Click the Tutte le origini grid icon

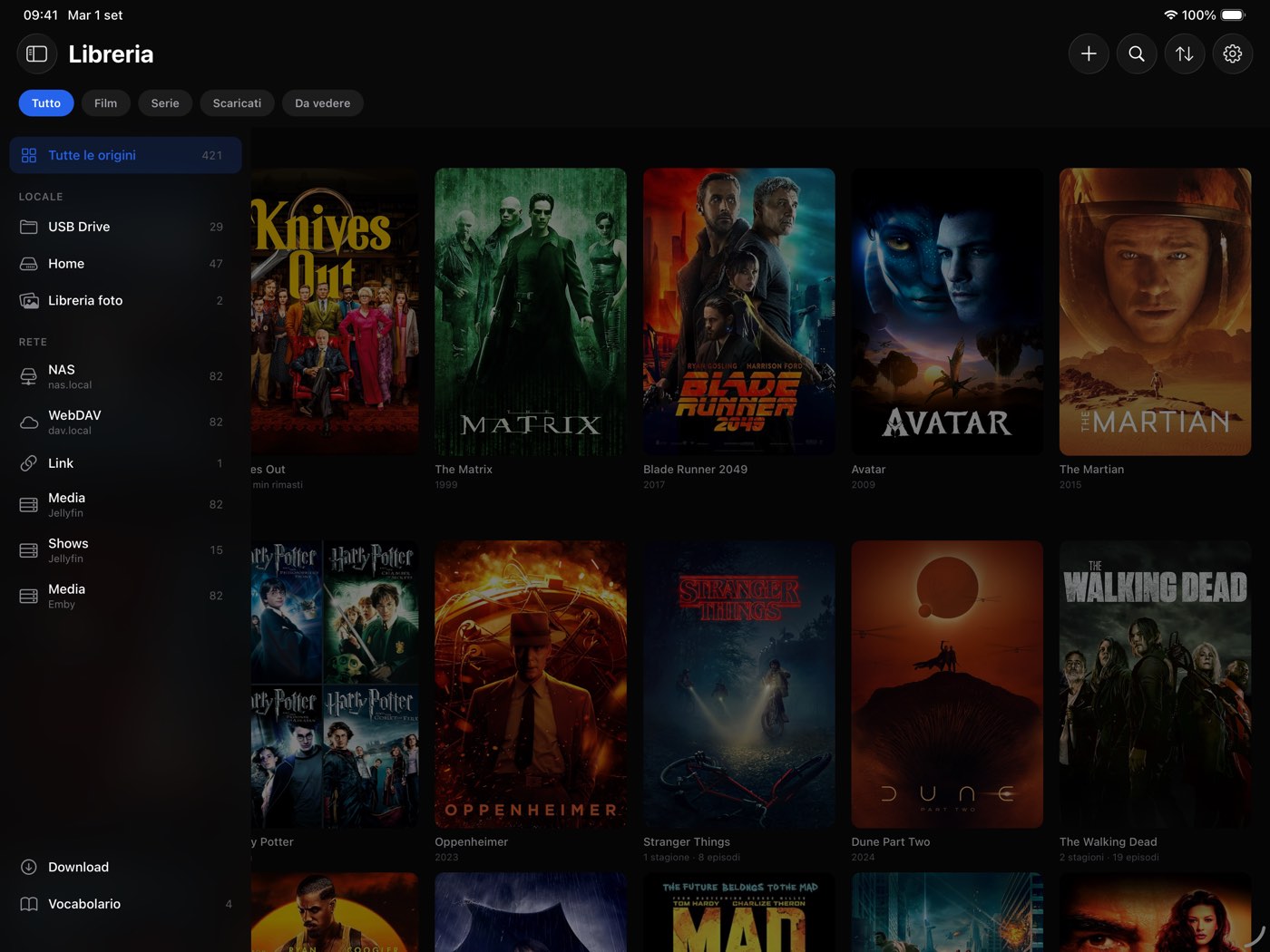[x=29, y=155]
